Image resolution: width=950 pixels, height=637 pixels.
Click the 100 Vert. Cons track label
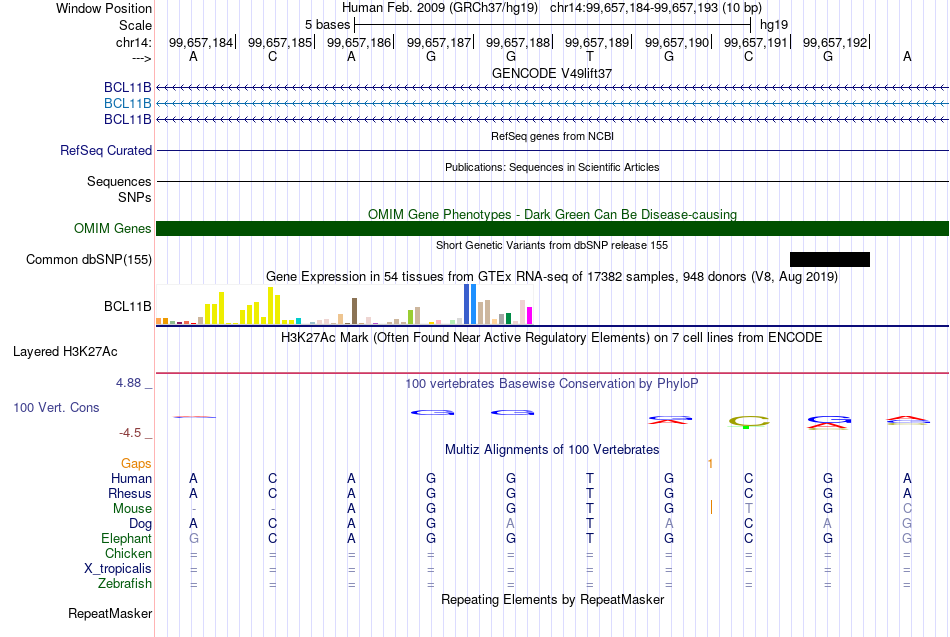coord(56,407)
